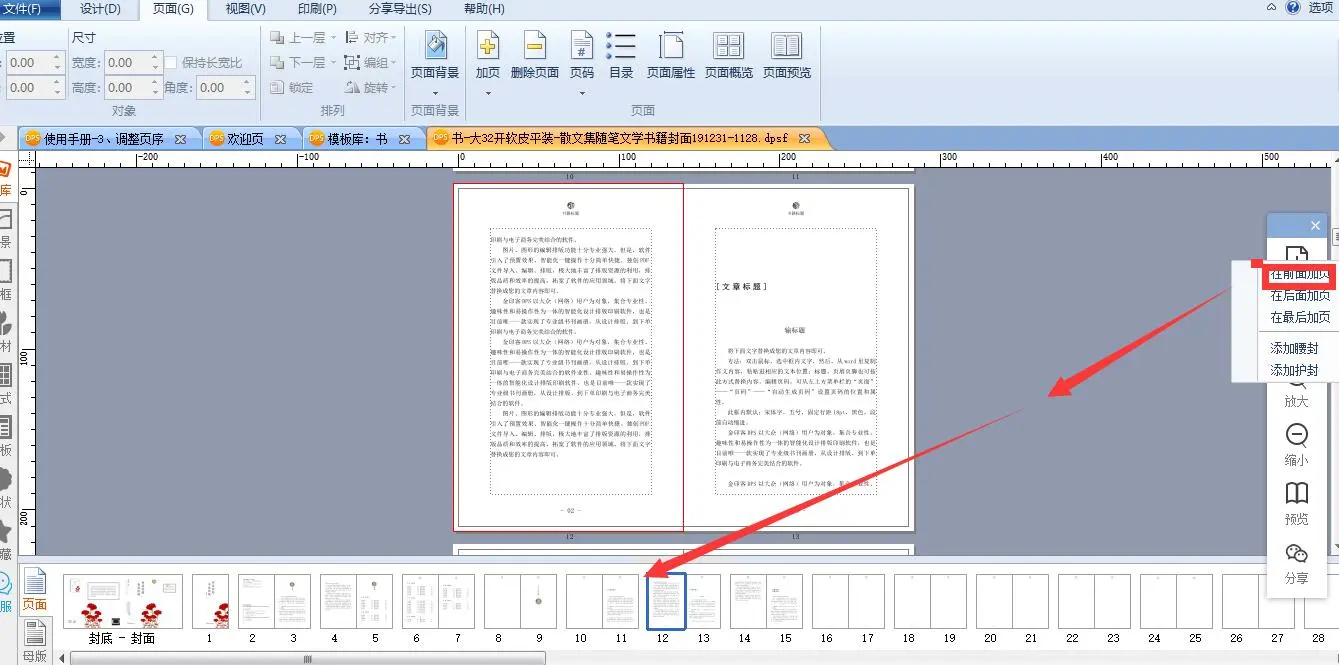Increase 宽度 width with up stepper
The image size is (1339, 665).
155,57
